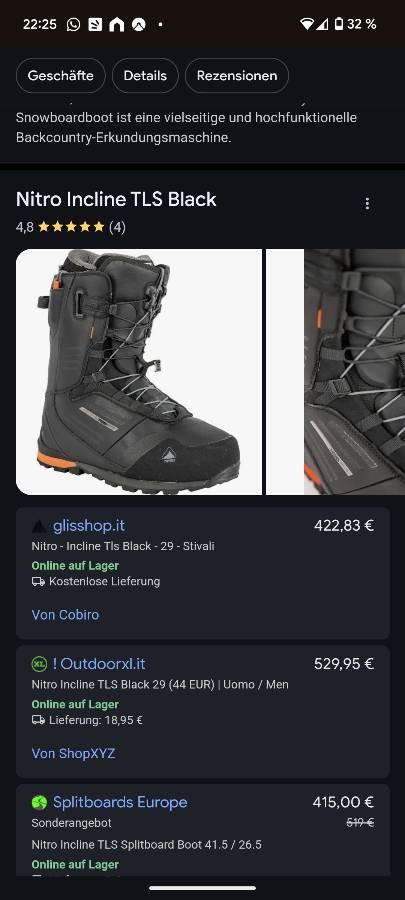Open the second close-up boot image
The width and height of the screenshot is (405, 900).
pos(336,372)
